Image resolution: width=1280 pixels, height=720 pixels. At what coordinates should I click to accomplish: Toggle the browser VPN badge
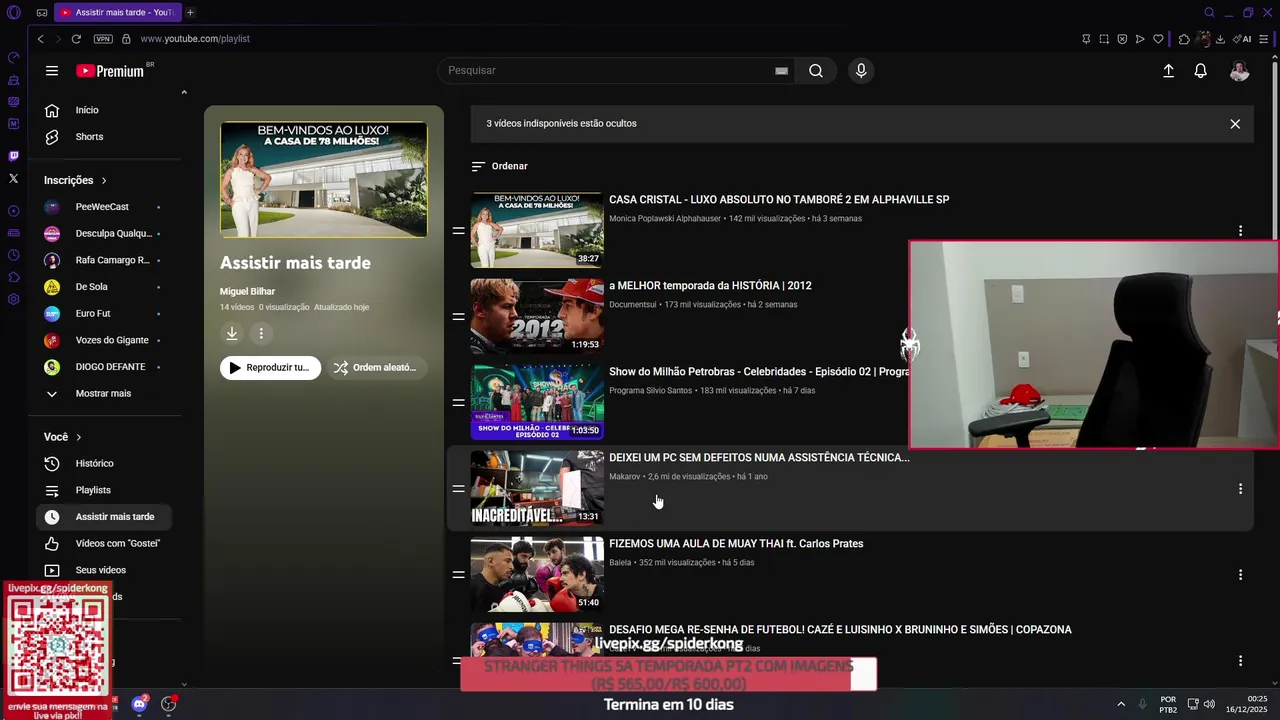pos(103,39)
